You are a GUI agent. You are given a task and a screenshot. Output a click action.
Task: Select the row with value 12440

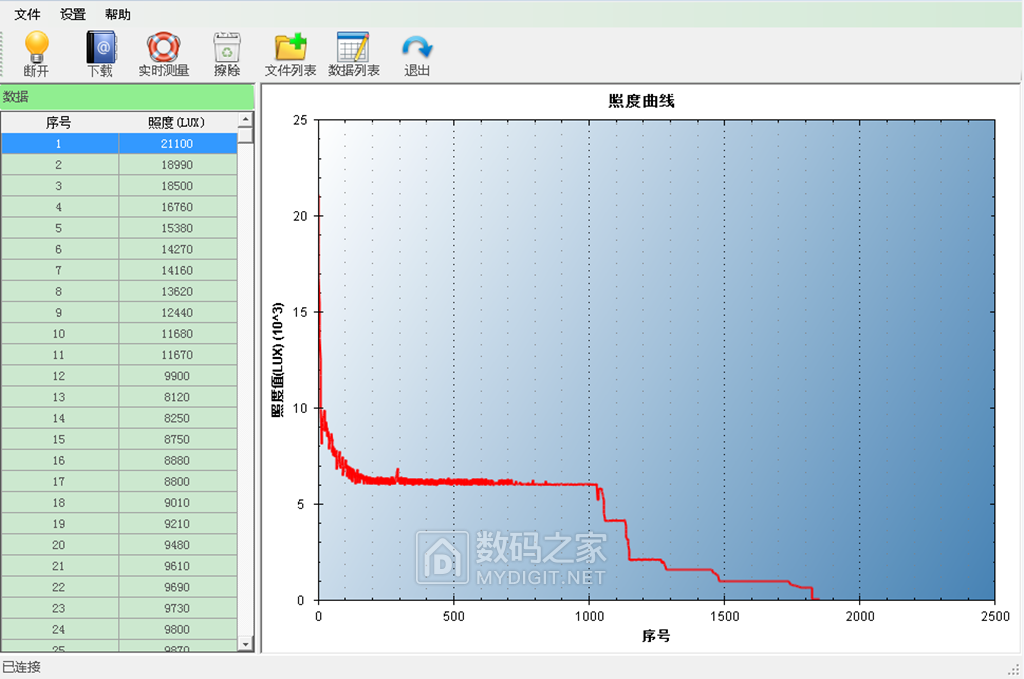coord(119,313)
